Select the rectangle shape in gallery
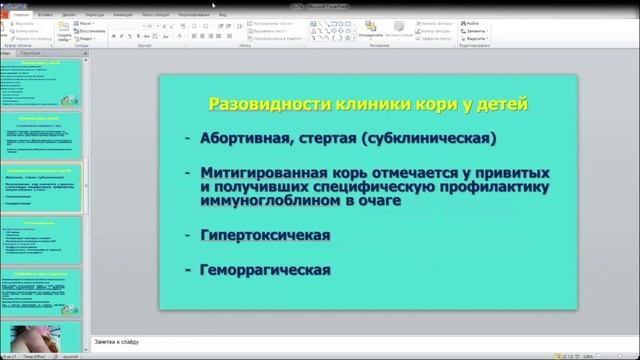 pos(334,24)
